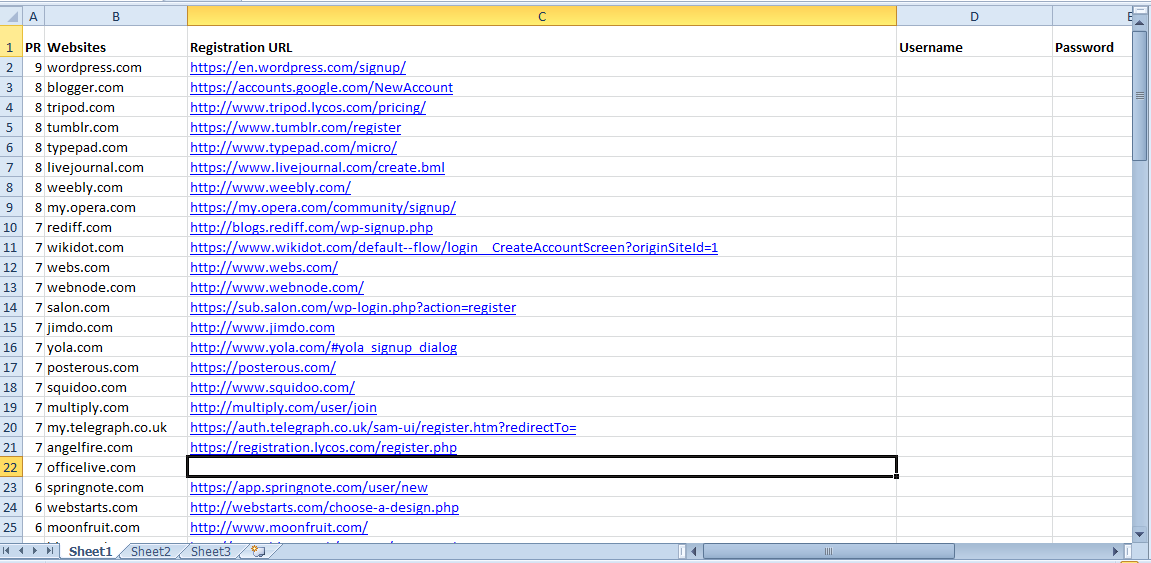
Task: Open accounts.google.com NewAccount link
Action: tap(322, 87)
